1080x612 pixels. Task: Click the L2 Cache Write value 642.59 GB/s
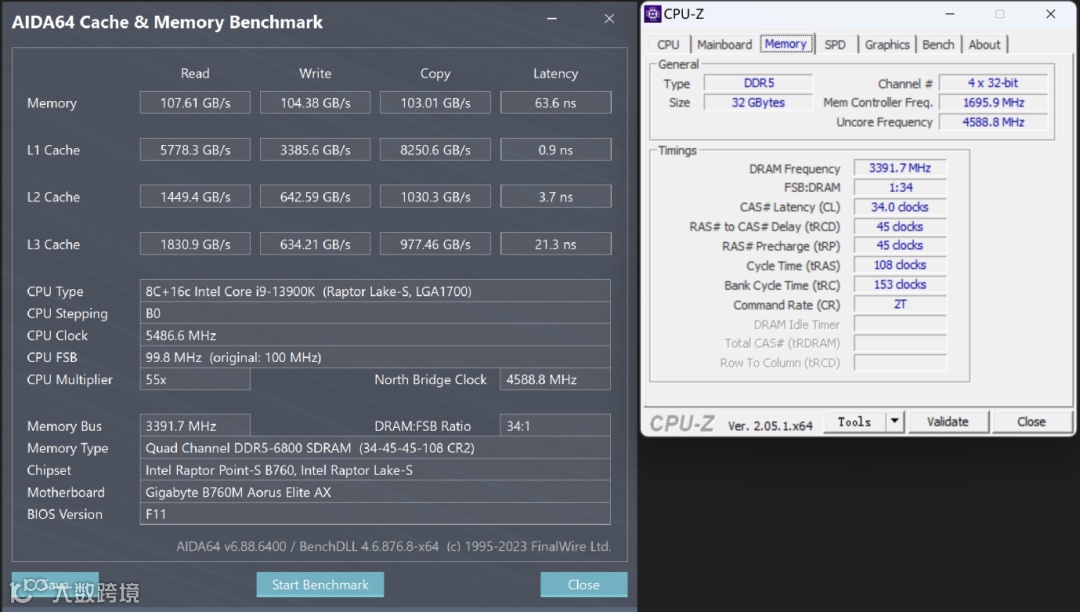click(x=315, y=197)
